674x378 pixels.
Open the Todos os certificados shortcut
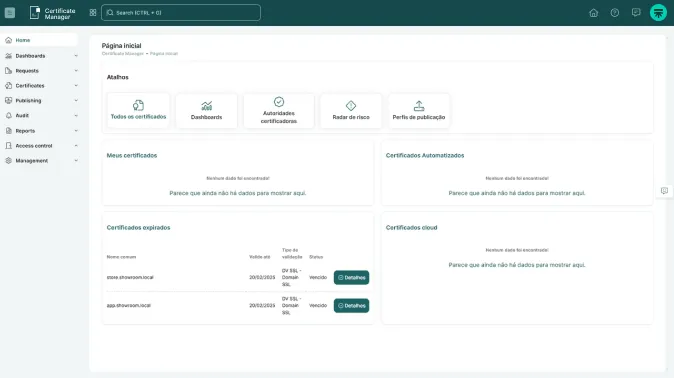[x=138, y=111]
